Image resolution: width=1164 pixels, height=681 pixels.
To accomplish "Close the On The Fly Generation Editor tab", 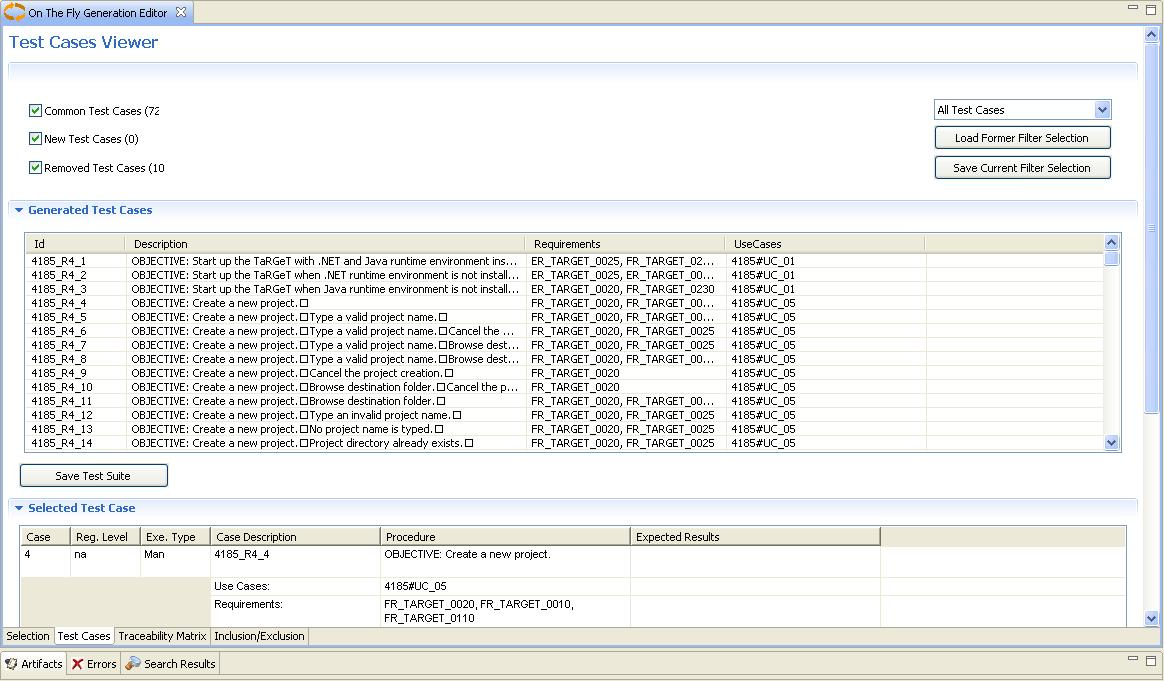I will 180,13.
